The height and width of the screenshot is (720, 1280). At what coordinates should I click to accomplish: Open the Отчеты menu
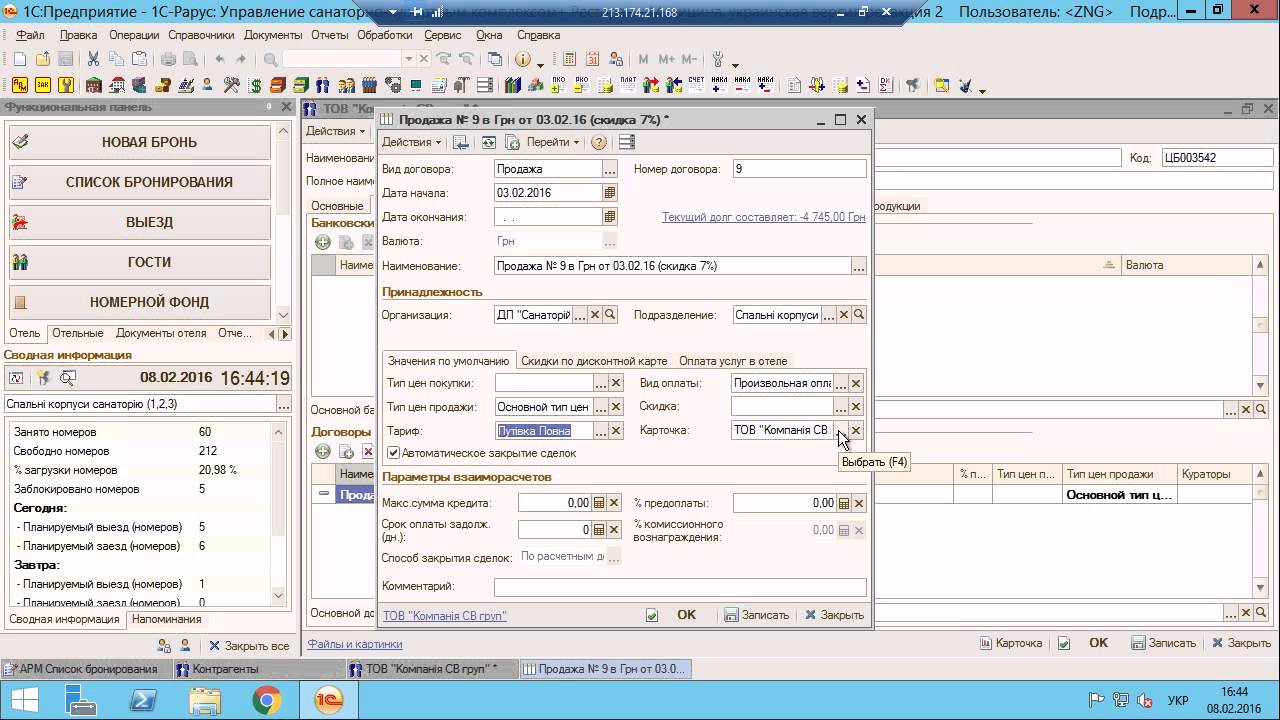pyautogui.click(x=329, y=34)
